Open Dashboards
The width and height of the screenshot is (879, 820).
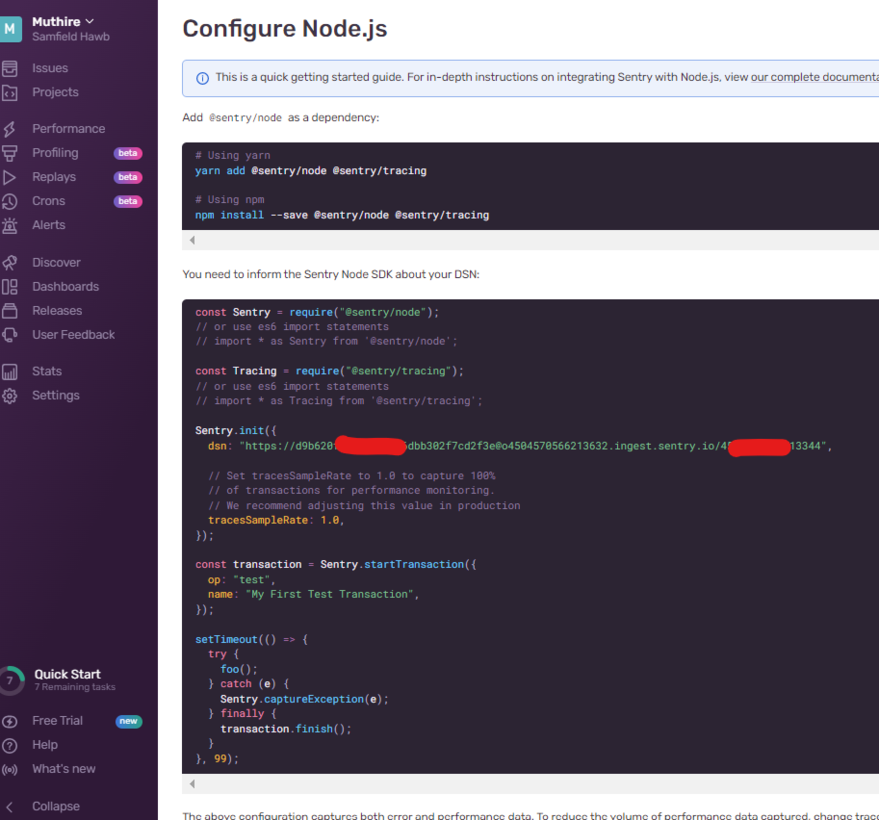point(66,287)
